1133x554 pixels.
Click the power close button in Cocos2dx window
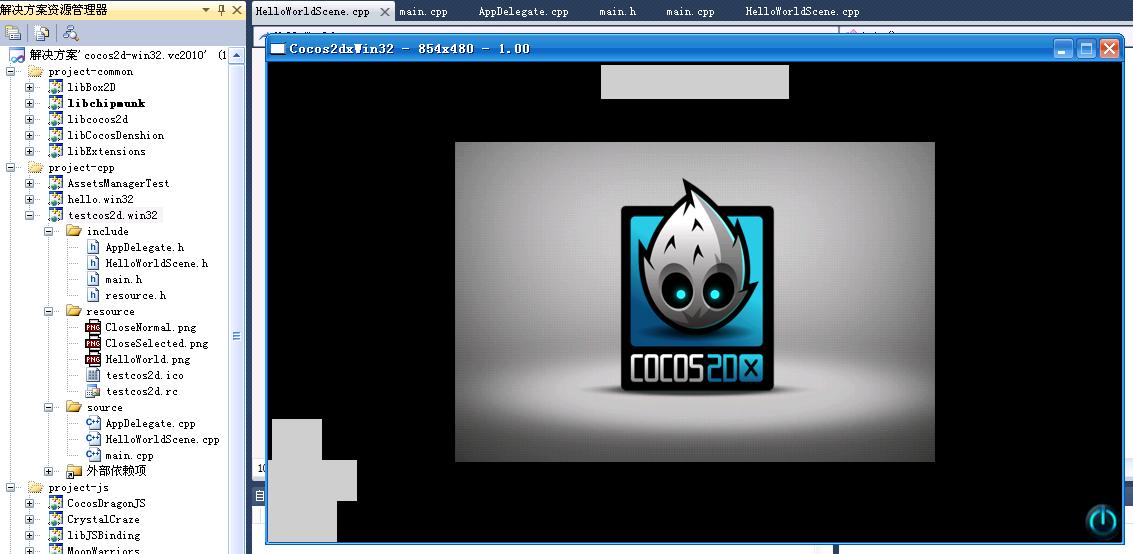point(1101,520)
